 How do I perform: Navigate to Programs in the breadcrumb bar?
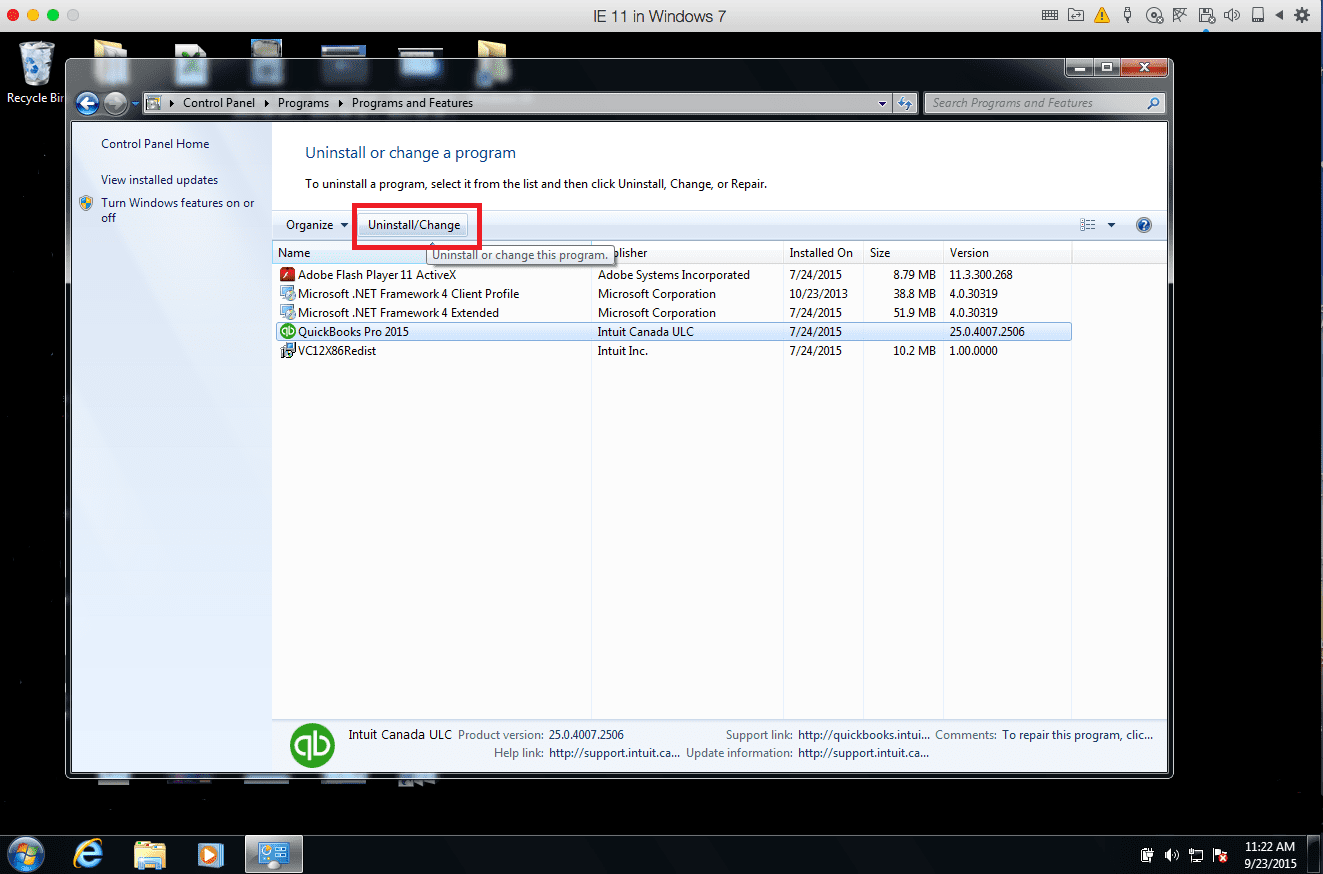(303, 102)
